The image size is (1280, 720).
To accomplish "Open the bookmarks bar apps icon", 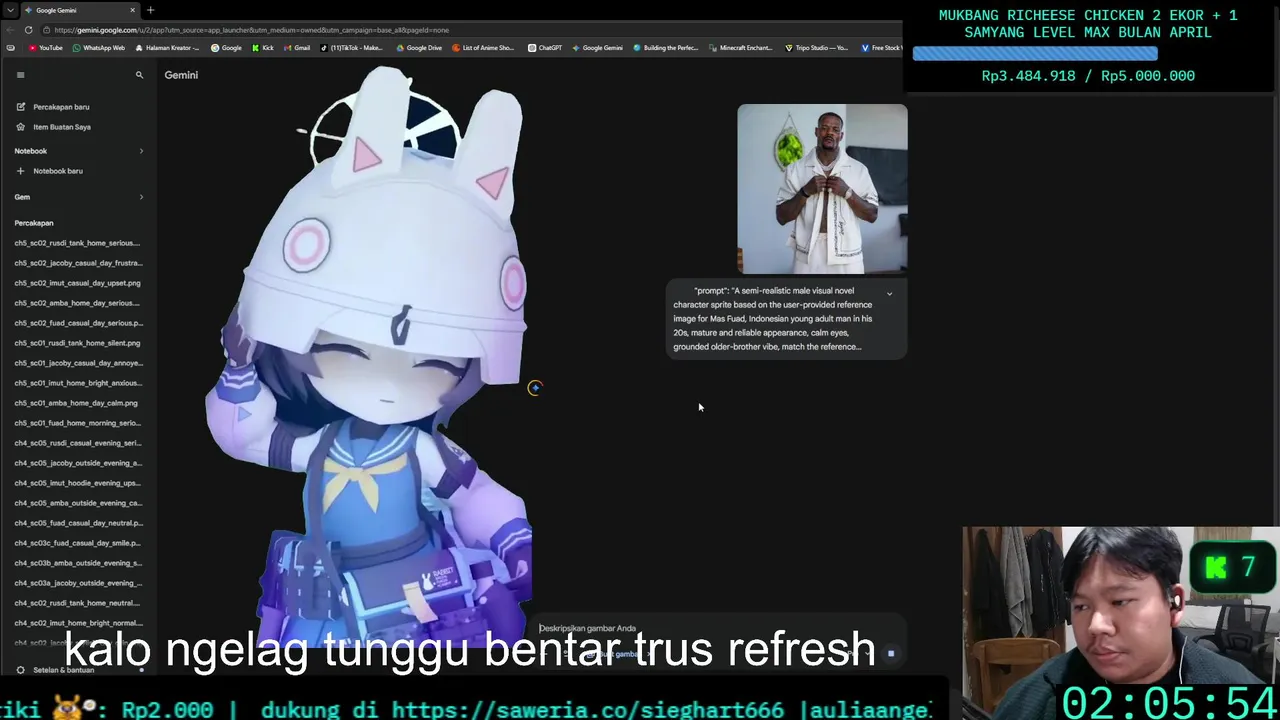I will click(11, 48).
